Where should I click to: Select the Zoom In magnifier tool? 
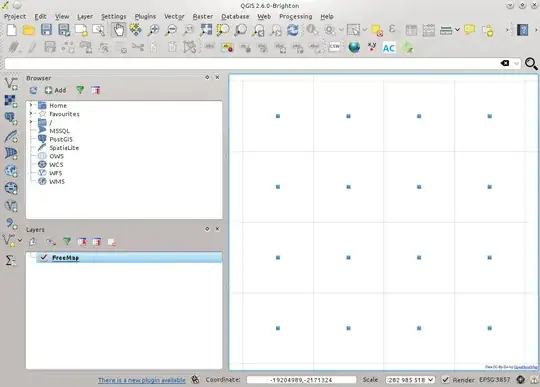153,30
